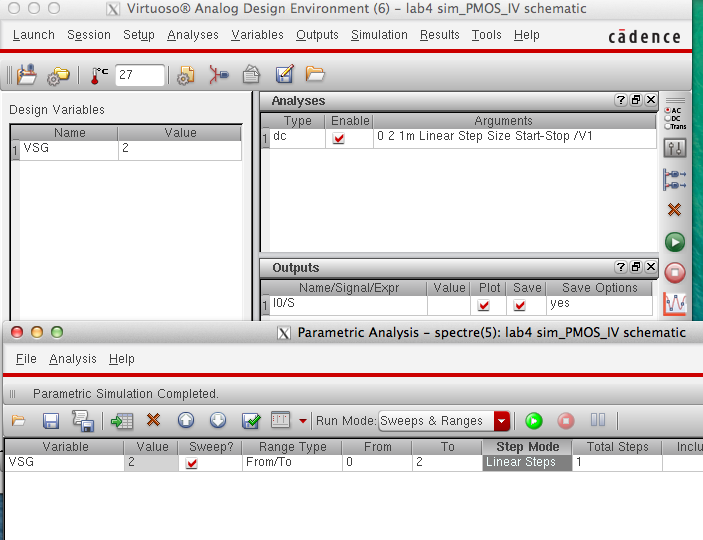Click the gray stacked pages toolbar icon
The image size is (703, 540).
pyautogui.click(x=251, y=74)
